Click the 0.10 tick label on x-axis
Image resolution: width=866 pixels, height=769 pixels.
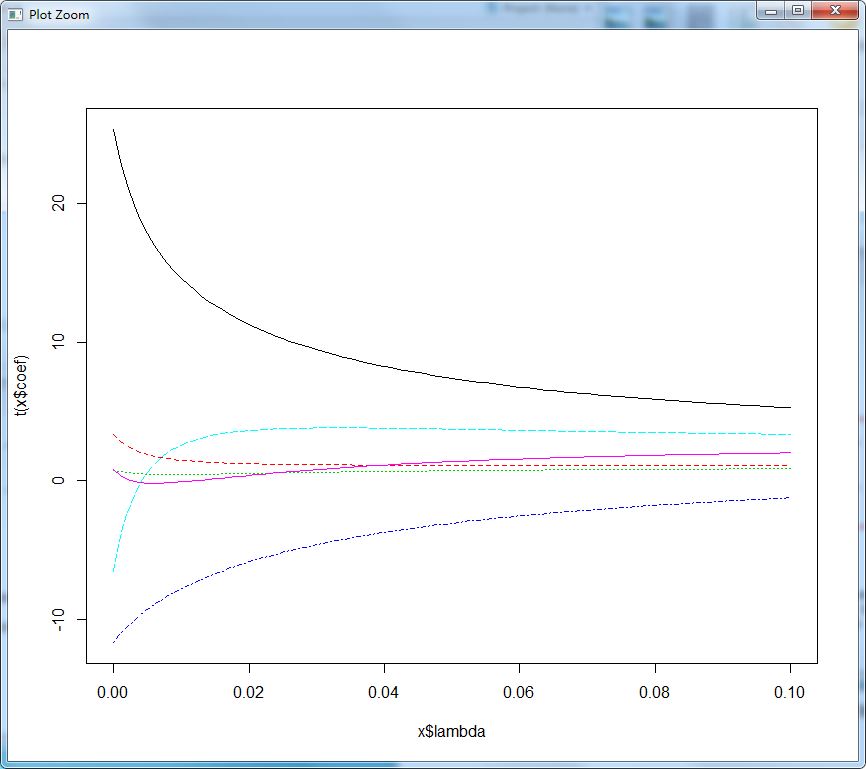pos(790,692)
